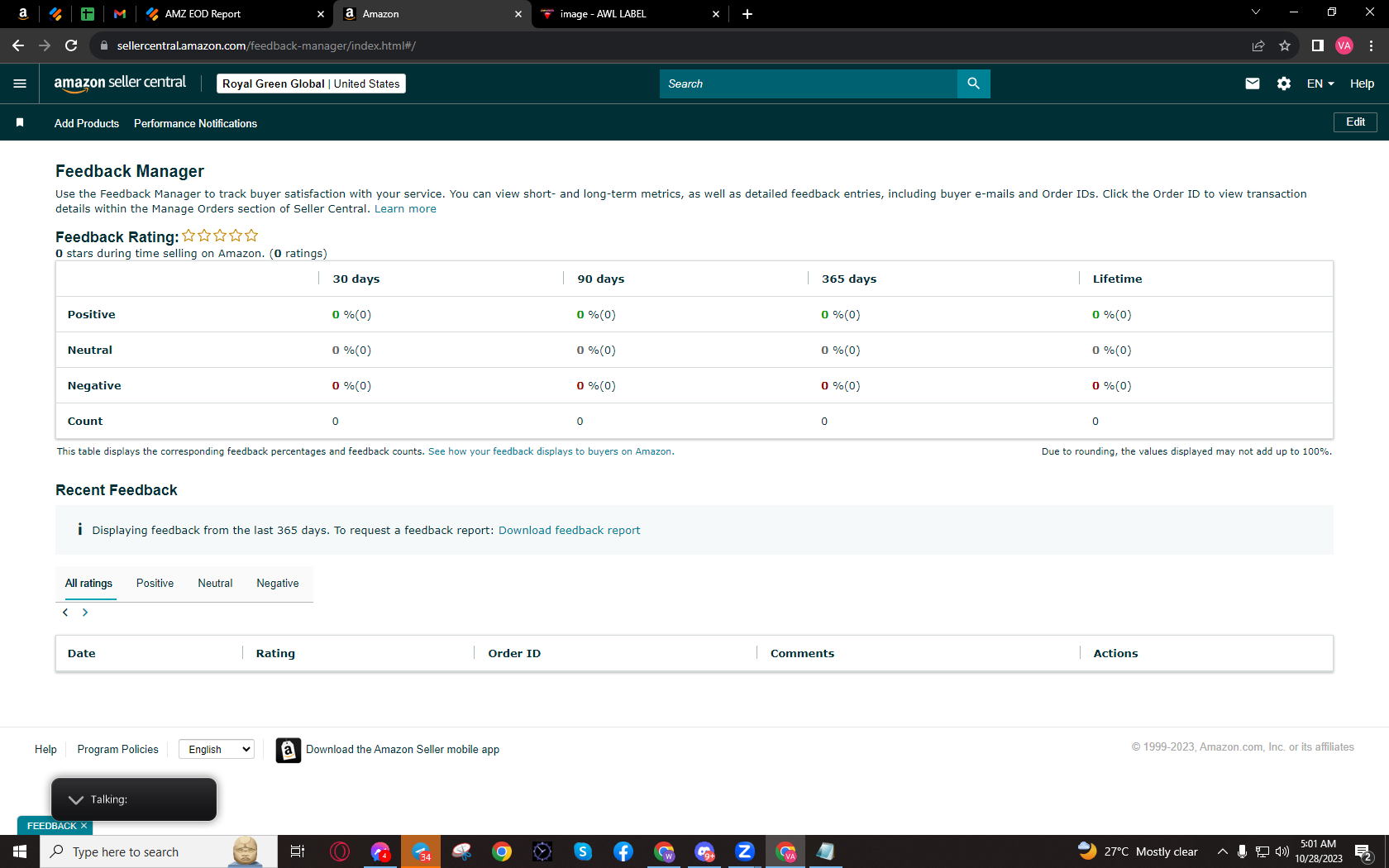Screen dimensions: 1389x868
Task: Close the FEEDBACK badge
Action: (84, 826)
